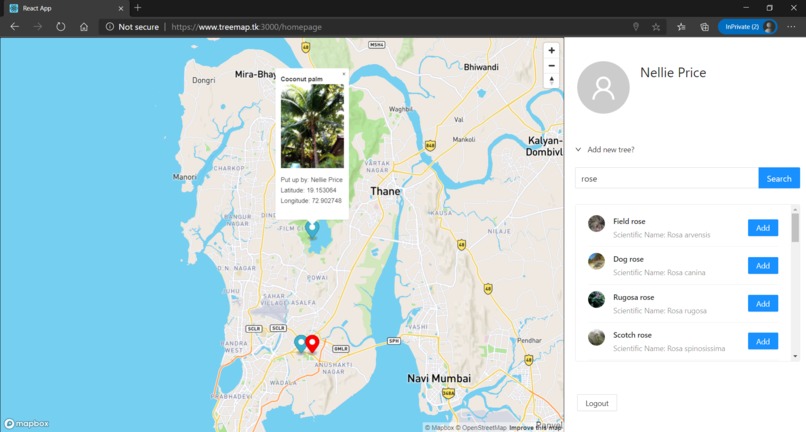806x432 pixels.
Task: Click the Thane label on the map
Action: coord(385,191)
